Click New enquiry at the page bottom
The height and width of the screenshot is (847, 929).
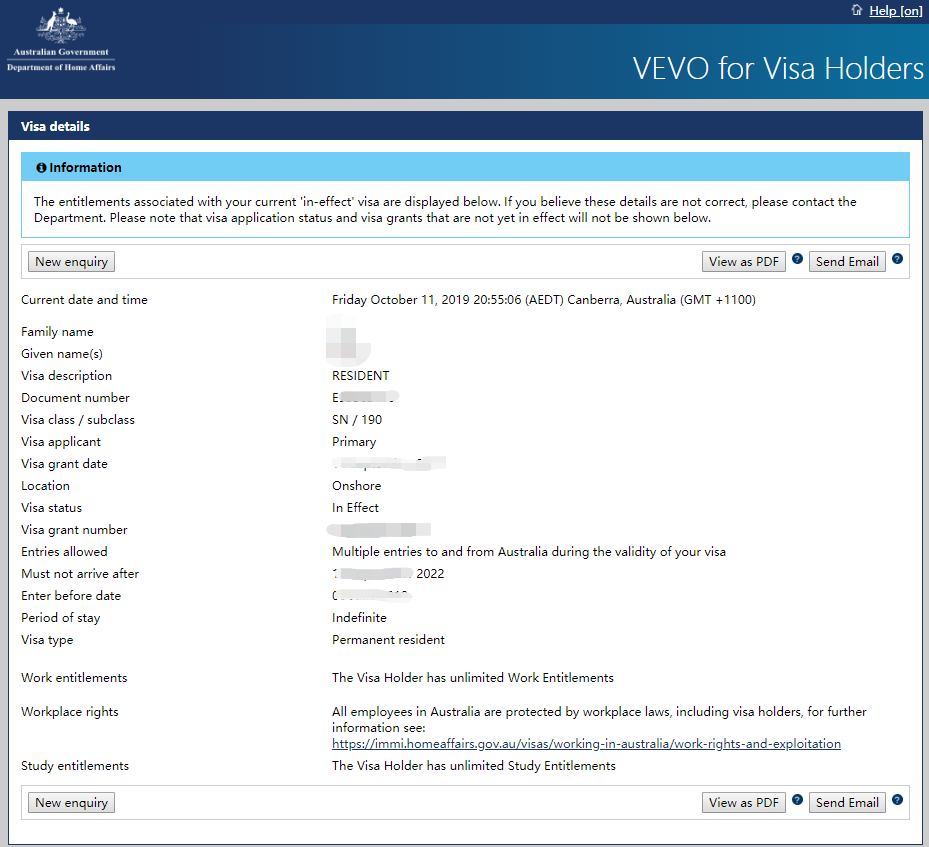click(x=70, y=802)
